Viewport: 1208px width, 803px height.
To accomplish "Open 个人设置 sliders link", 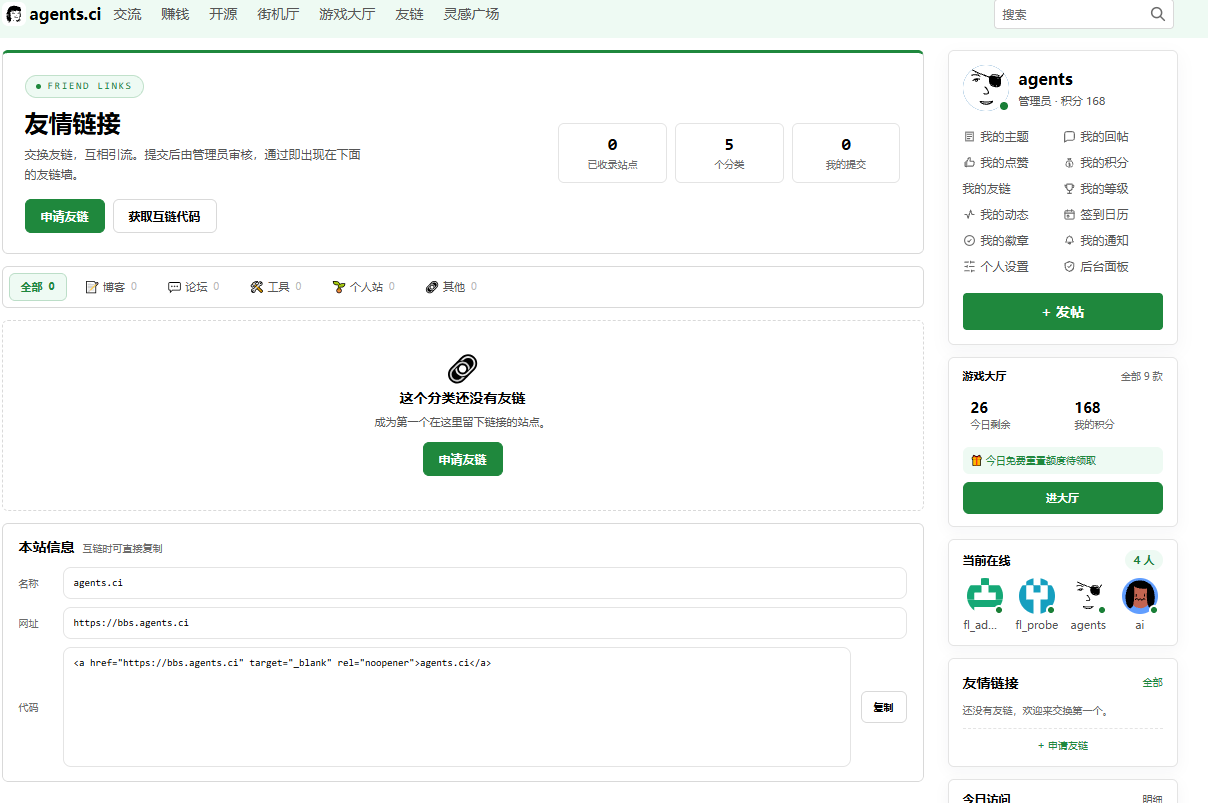I will coord(996,267).
